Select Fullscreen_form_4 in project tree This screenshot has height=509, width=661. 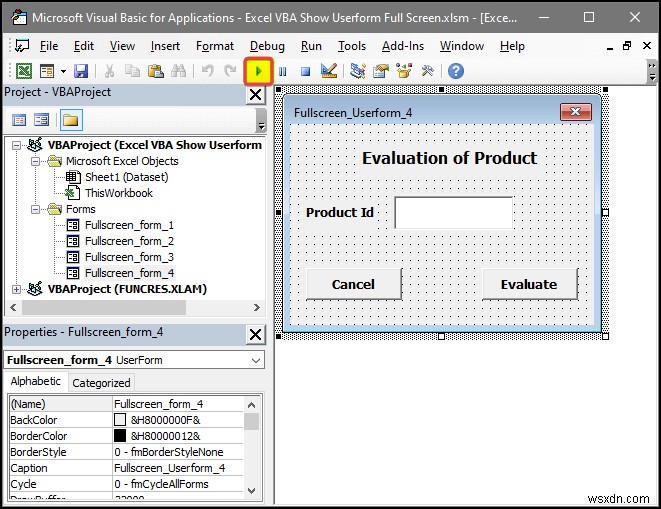[x=129, y=273]
